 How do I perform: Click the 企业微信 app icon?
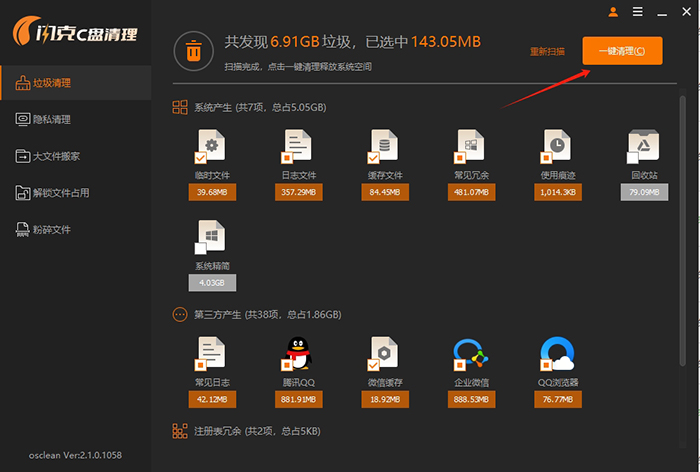click(471, 353)
